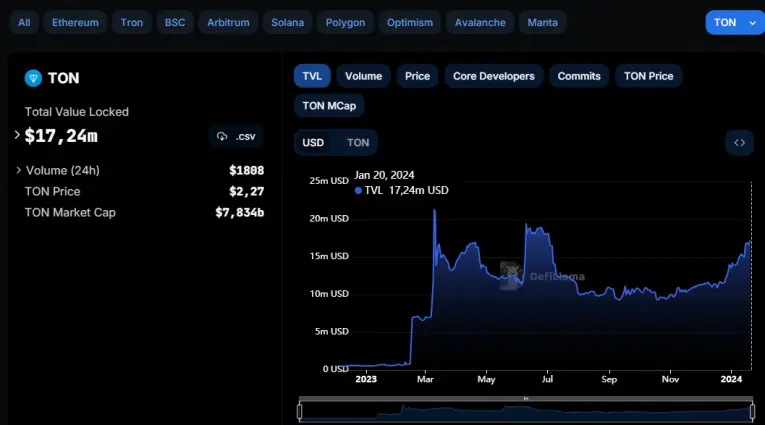Screen dimensions: 765x425
Task: Filter by Avalanche chain
Action: click(x=480, y=22)
